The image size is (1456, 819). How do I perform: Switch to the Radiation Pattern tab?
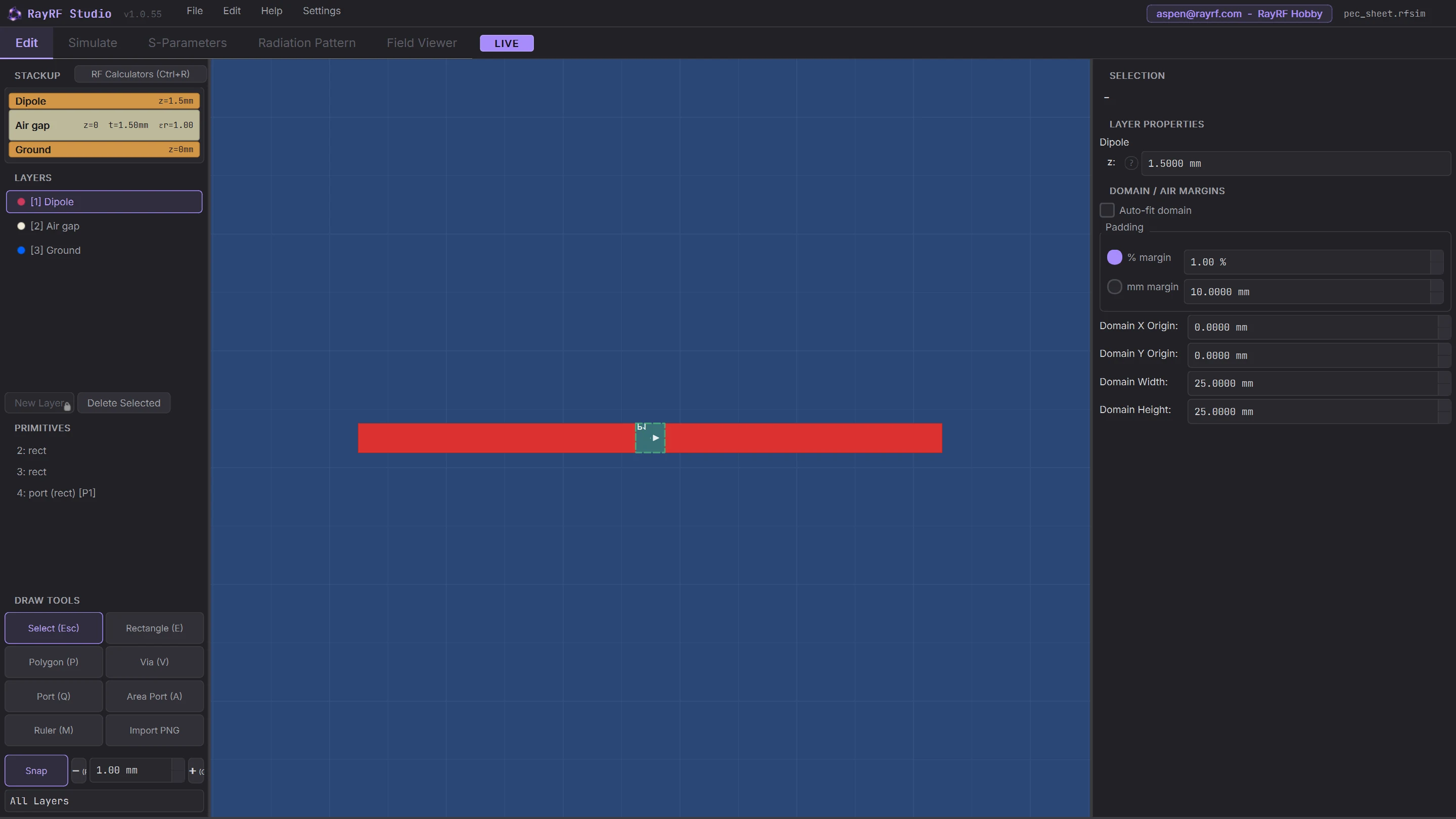(x=307, y=43)
